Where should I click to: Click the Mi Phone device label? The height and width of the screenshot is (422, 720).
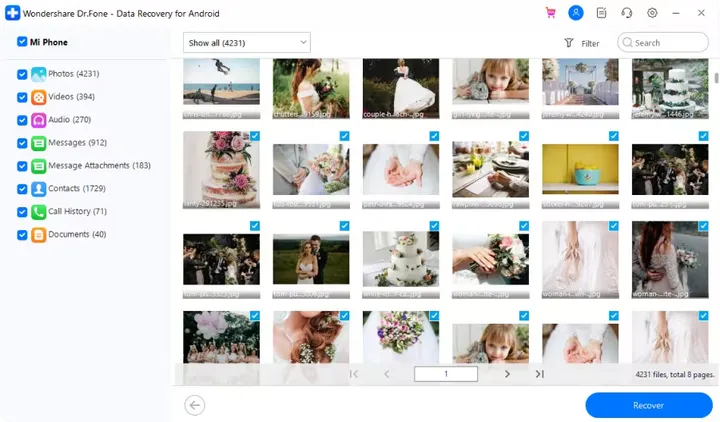pyautogui.click(x=49, y=42)
